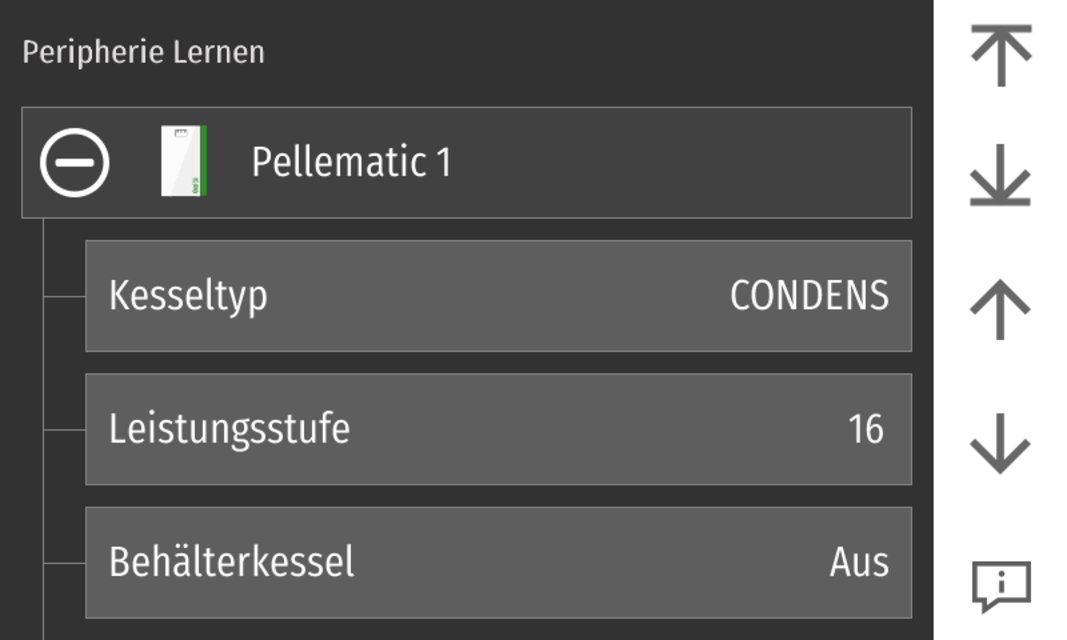Screen dimensions: 1067x640
Task: Open the info speech bubble icon
Action: 1001,585
